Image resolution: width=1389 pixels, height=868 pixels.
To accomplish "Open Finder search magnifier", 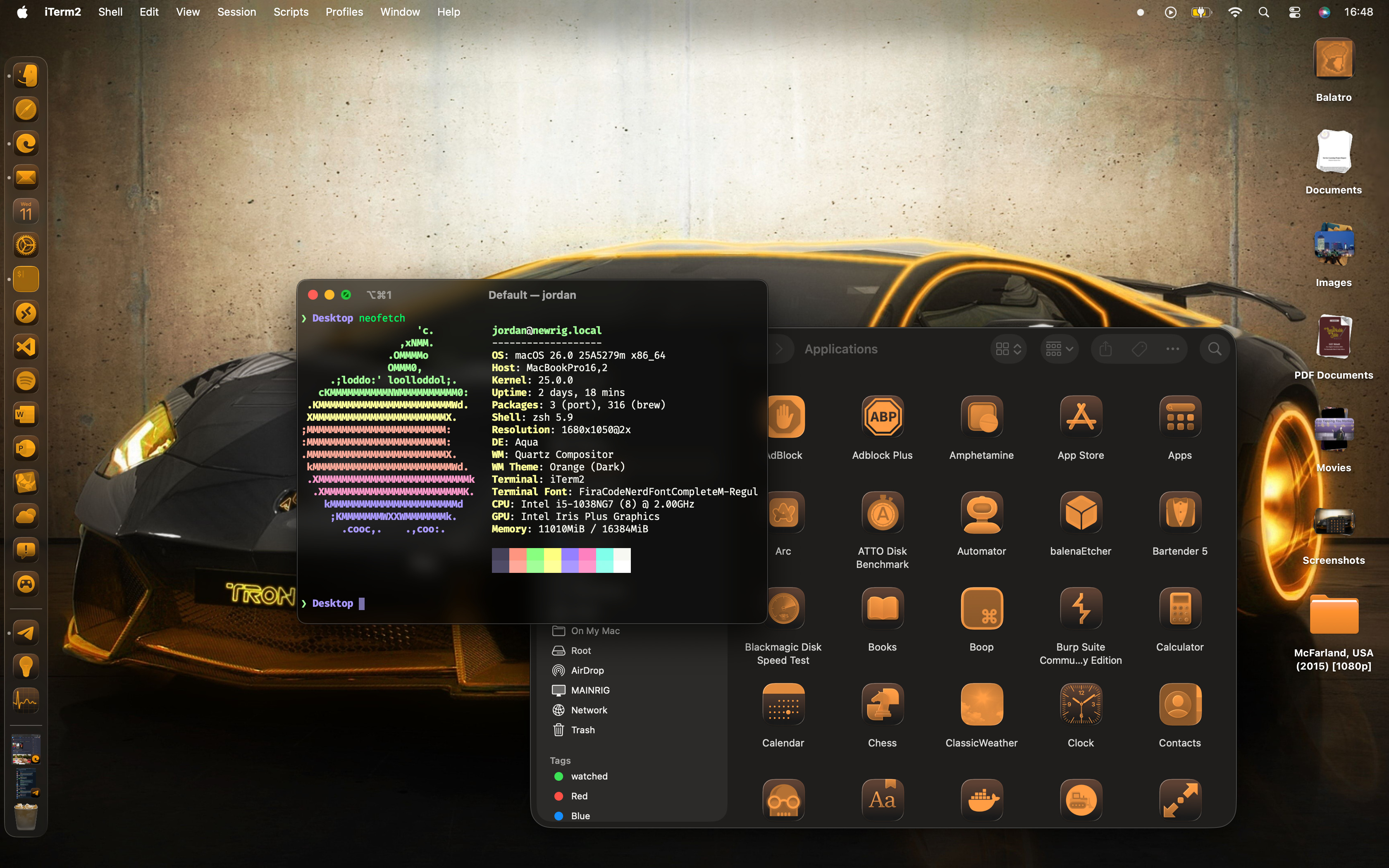I will tap(1215, 349).
